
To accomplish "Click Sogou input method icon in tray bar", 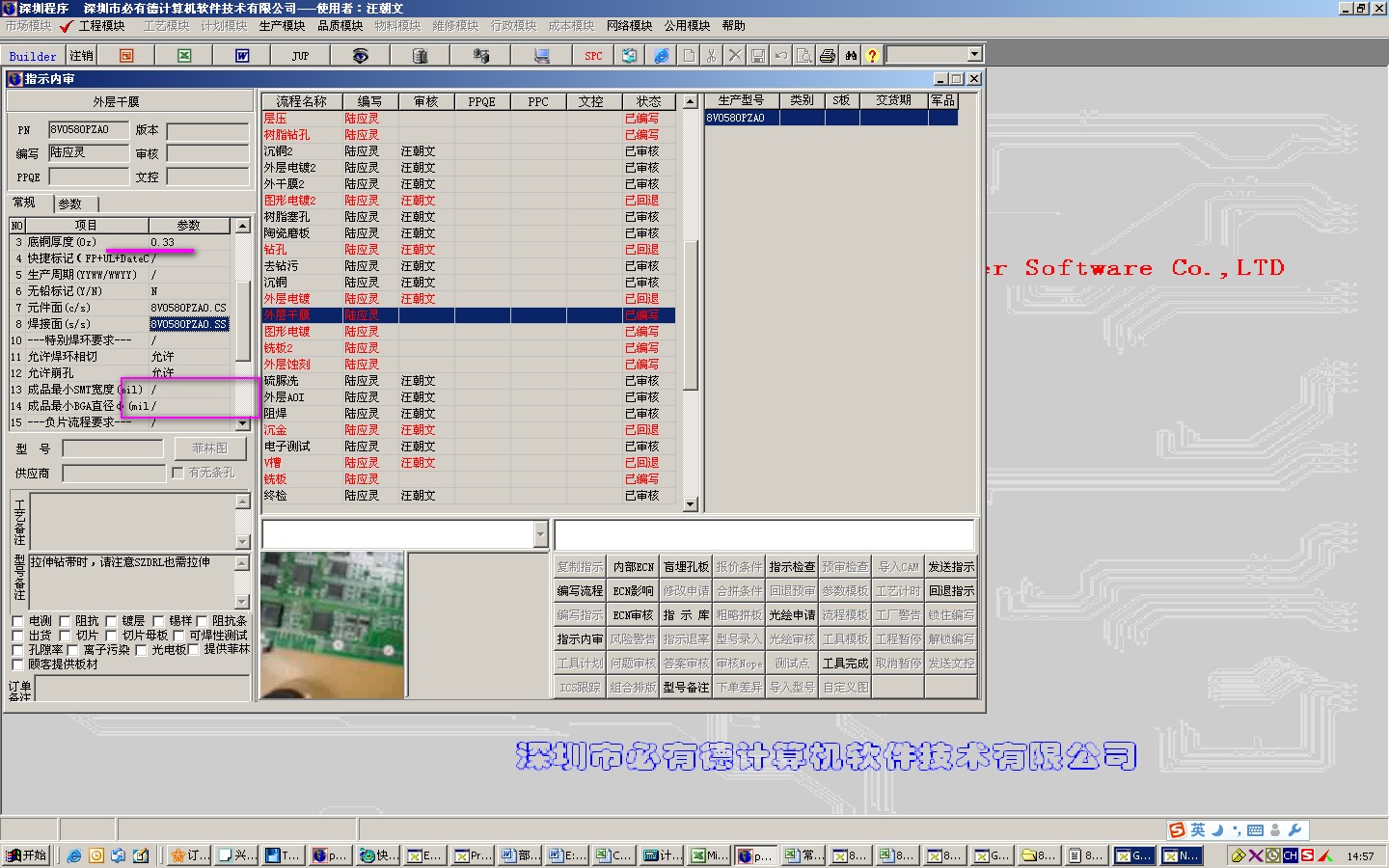I will pos(1177,830).
